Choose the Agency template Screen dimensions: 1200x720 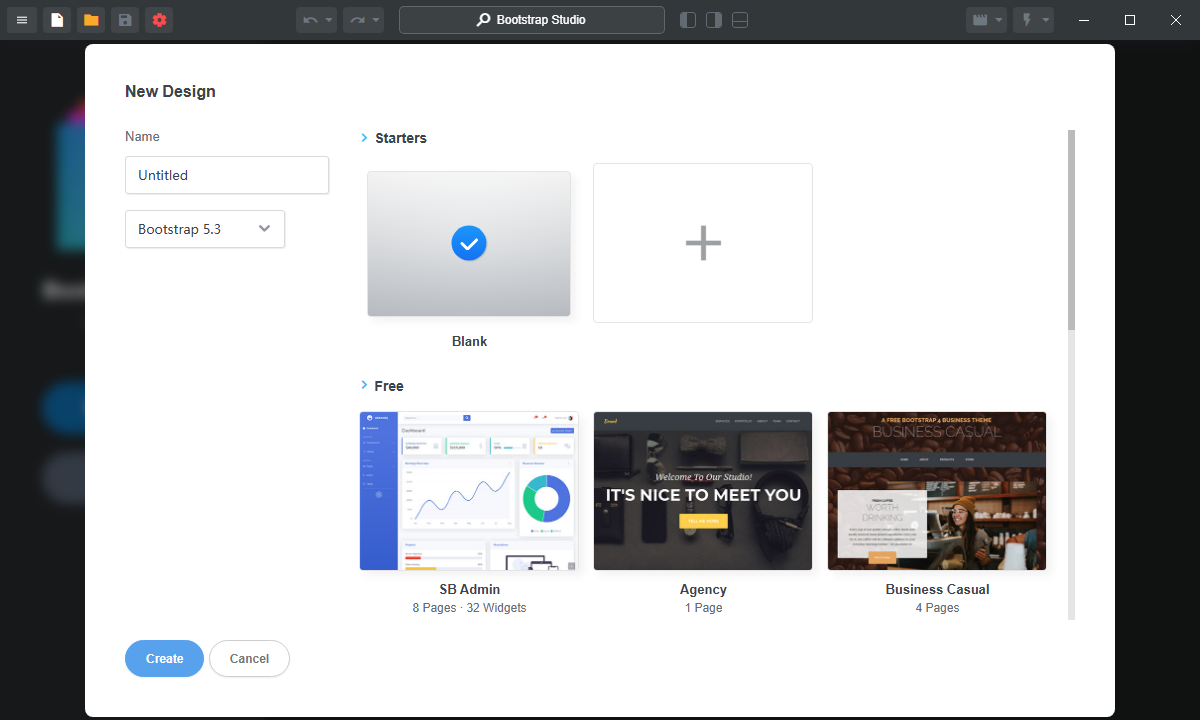(703, 491)
